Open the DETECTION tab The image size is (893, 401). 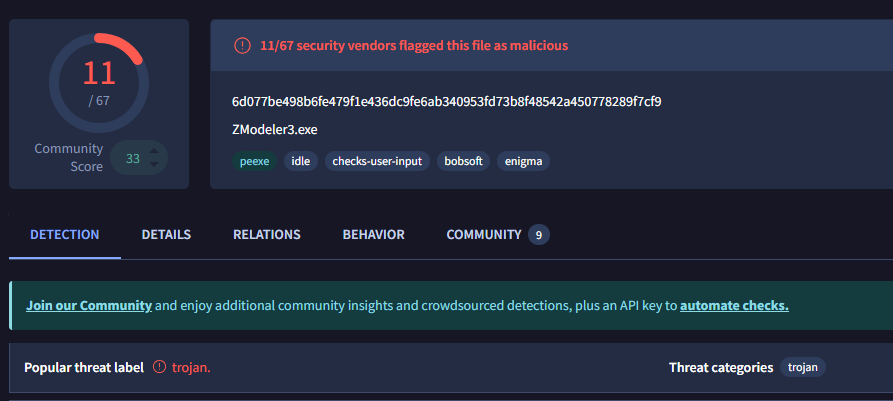pyautogui.click(x=65, y=235)
